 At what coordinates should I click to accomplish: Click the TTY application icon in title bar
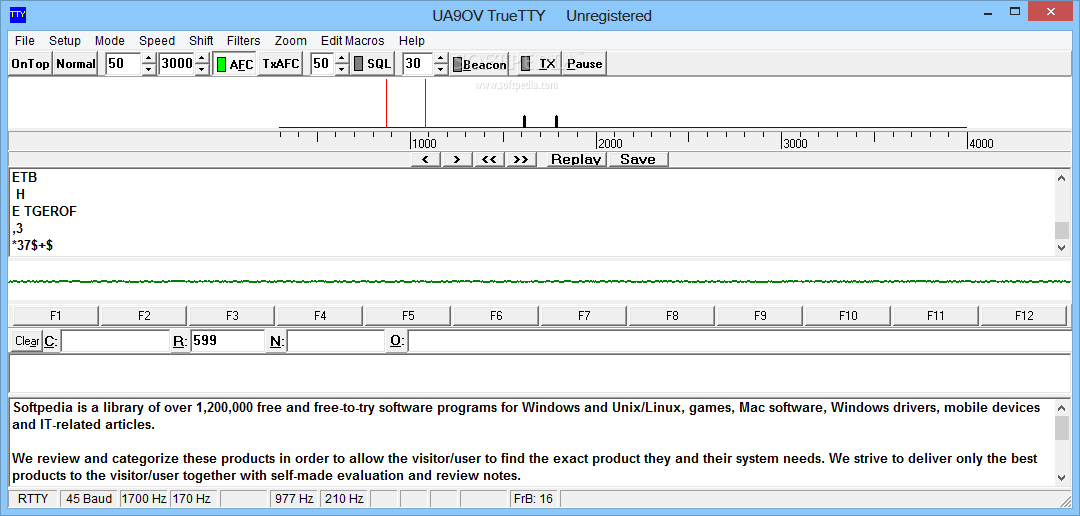19,14
